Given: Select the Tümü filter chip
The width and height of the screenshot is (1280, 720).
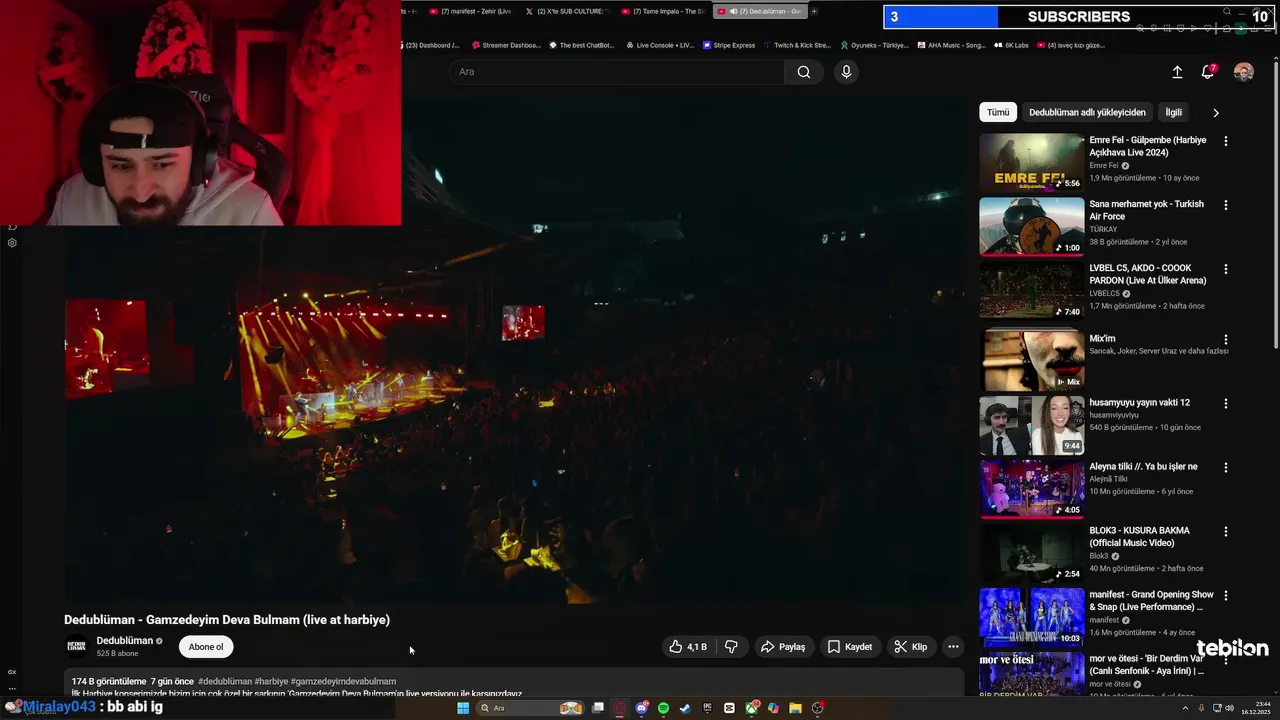Looking at the screenshot, I should [x=998, y=112].
